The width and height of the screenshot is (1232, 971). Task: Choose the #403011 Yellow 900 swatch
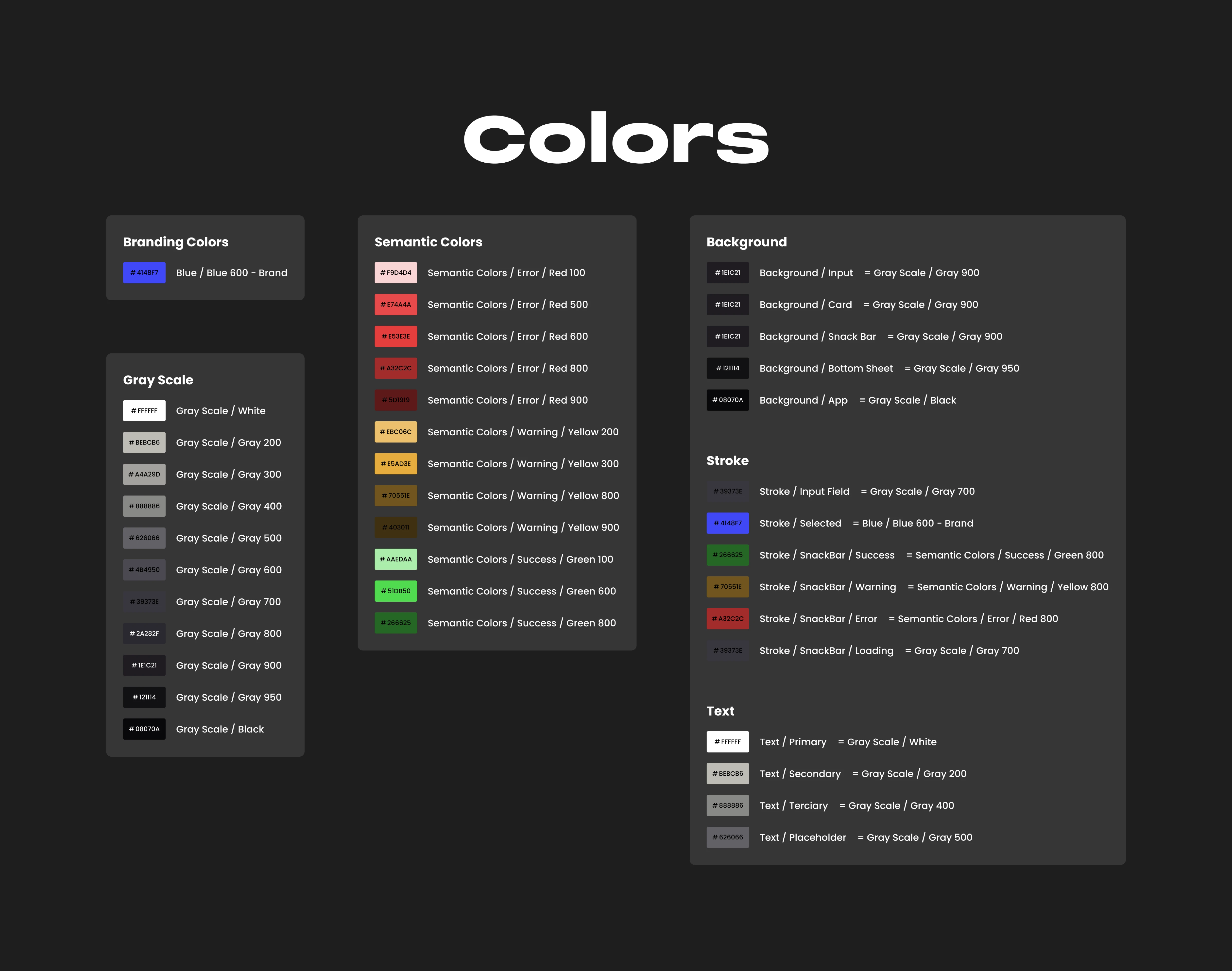click(396, 528)
